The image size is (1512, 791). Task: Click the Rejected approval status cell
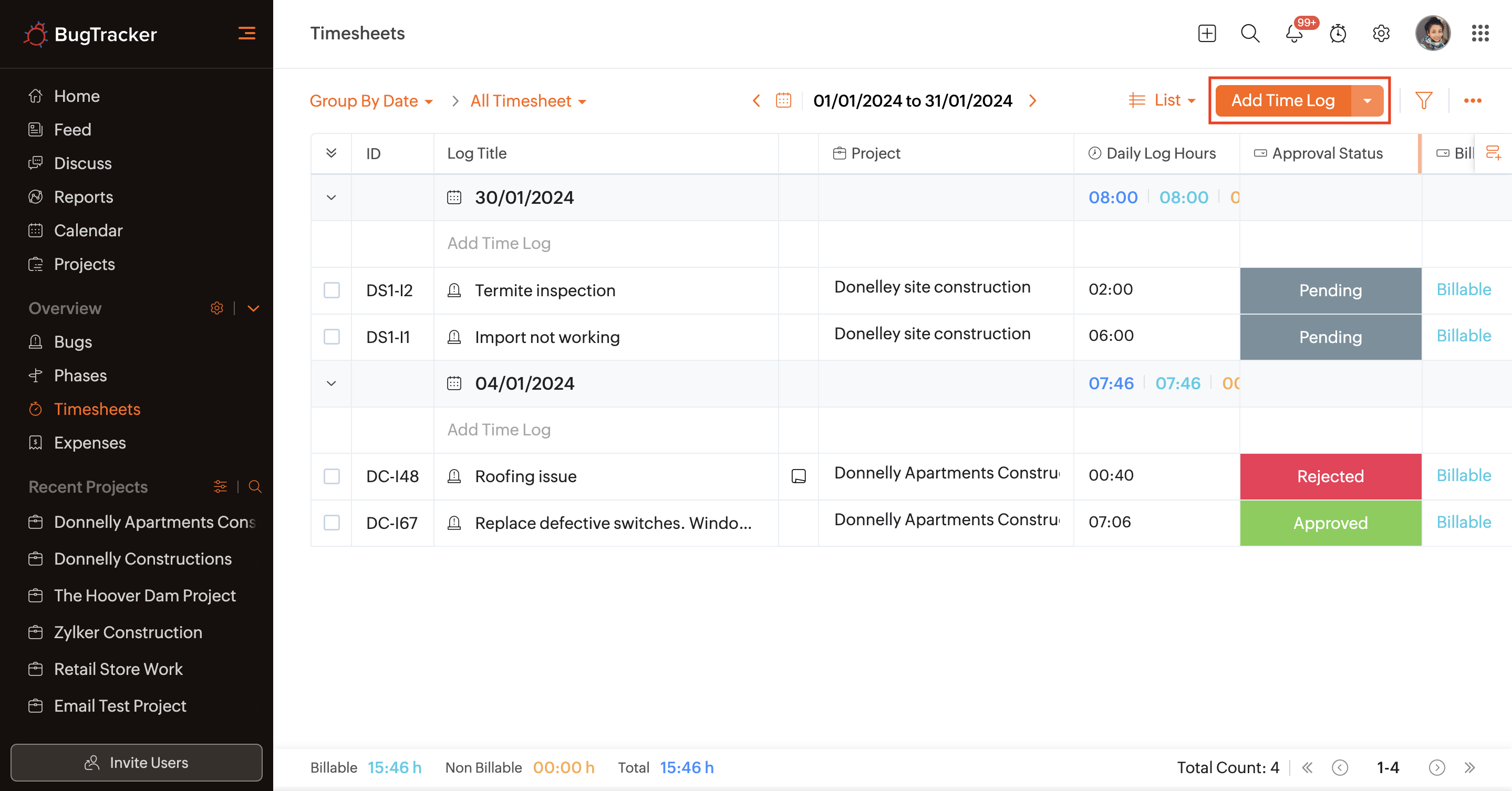[1330, 476]
